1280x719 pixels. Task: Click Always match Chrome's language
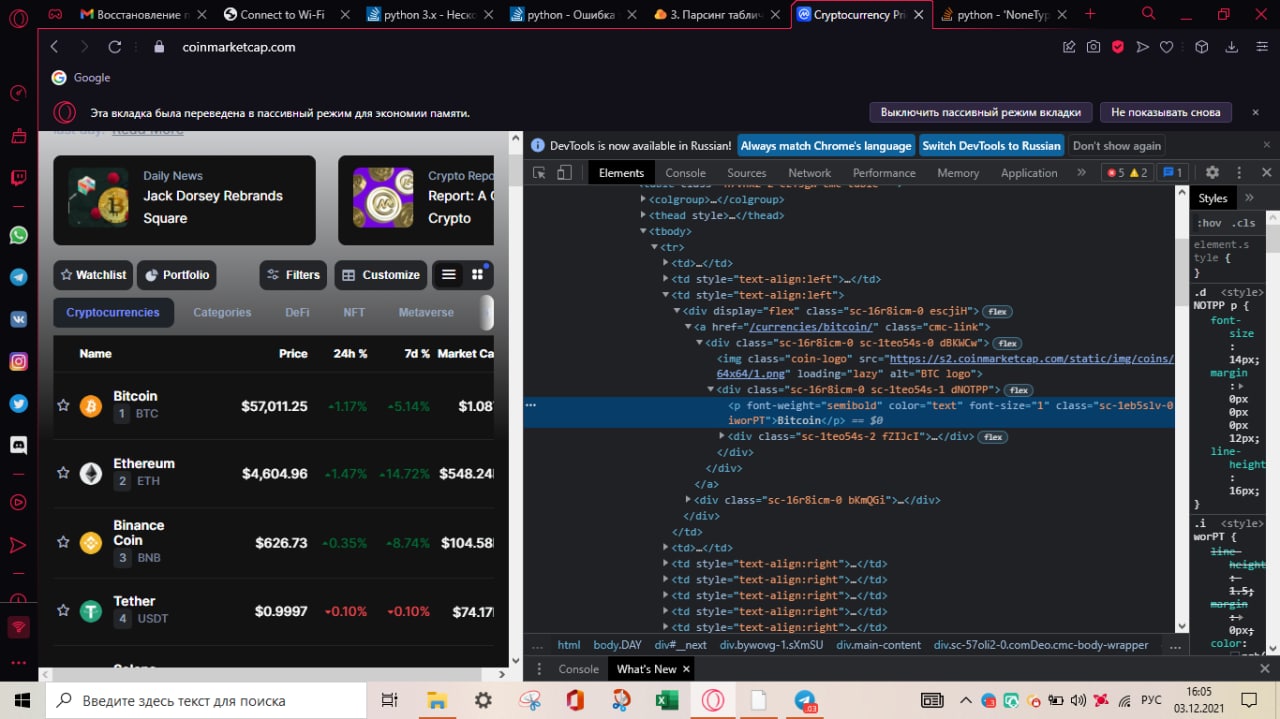826,146
